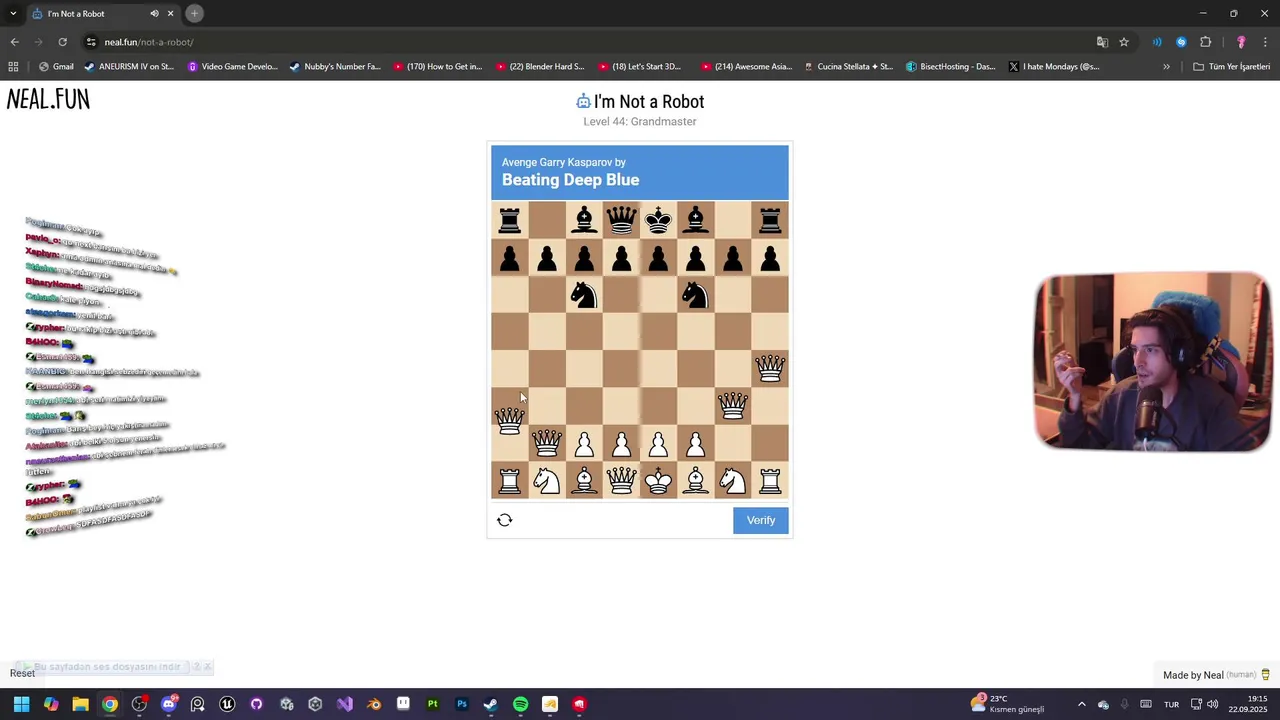
Task: Click the Reset link
Action: click(22, 673)
